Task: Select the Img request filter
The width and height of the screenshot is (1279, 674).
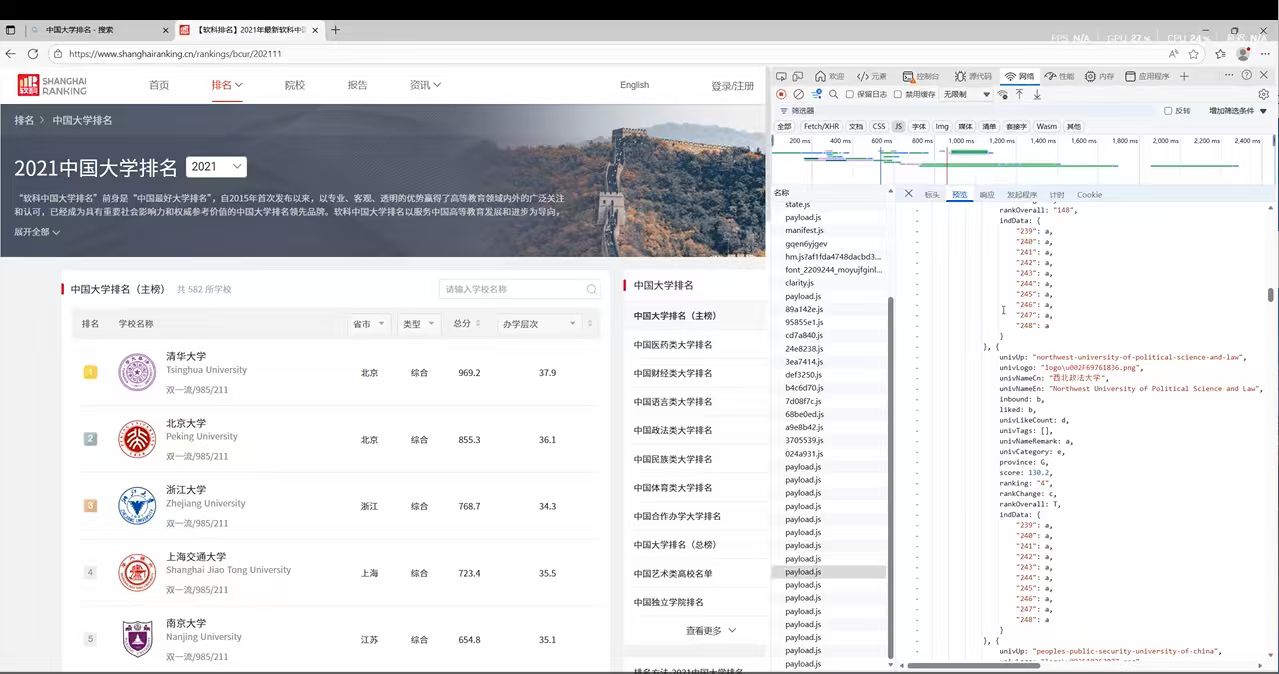Action: (x=942, y=127)
